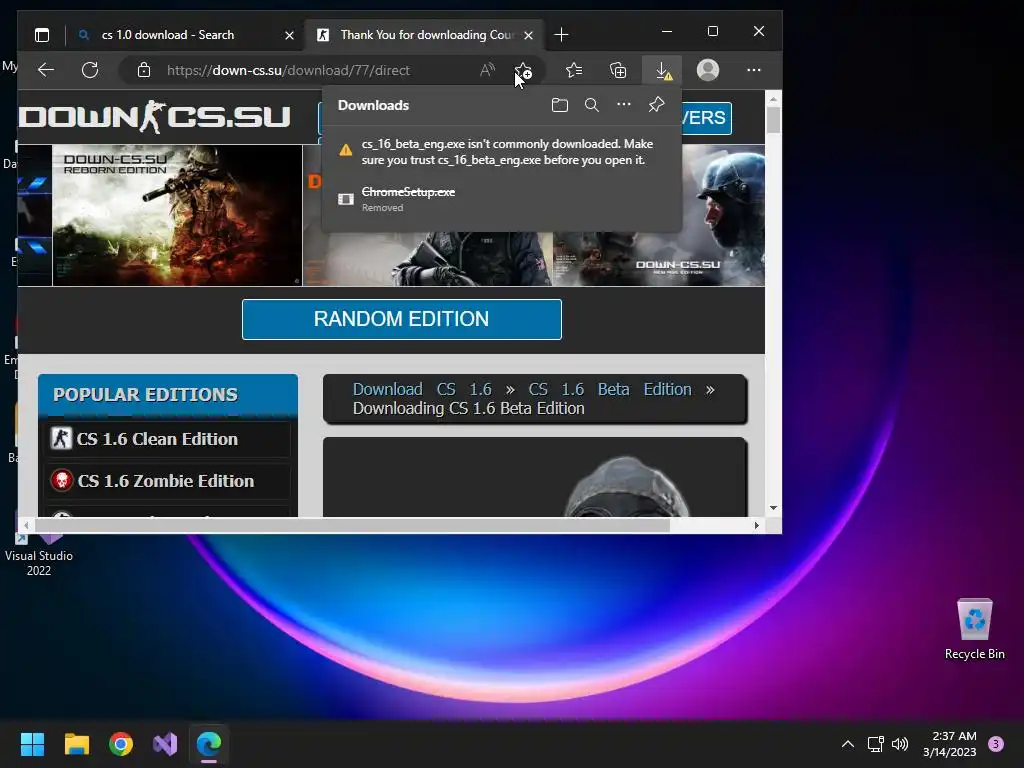The image size is (1024, 768).
Task: Open Visual Studio from taskbar
Action: coord(165,744)
